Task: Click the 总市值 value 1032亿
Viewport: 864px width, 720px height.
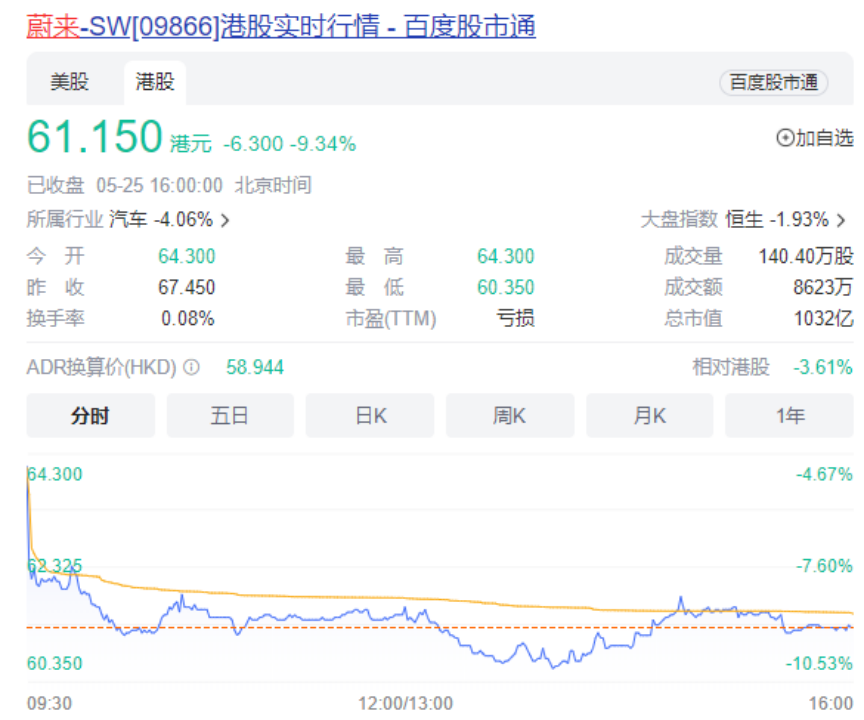Action: [x=824, y=318]
